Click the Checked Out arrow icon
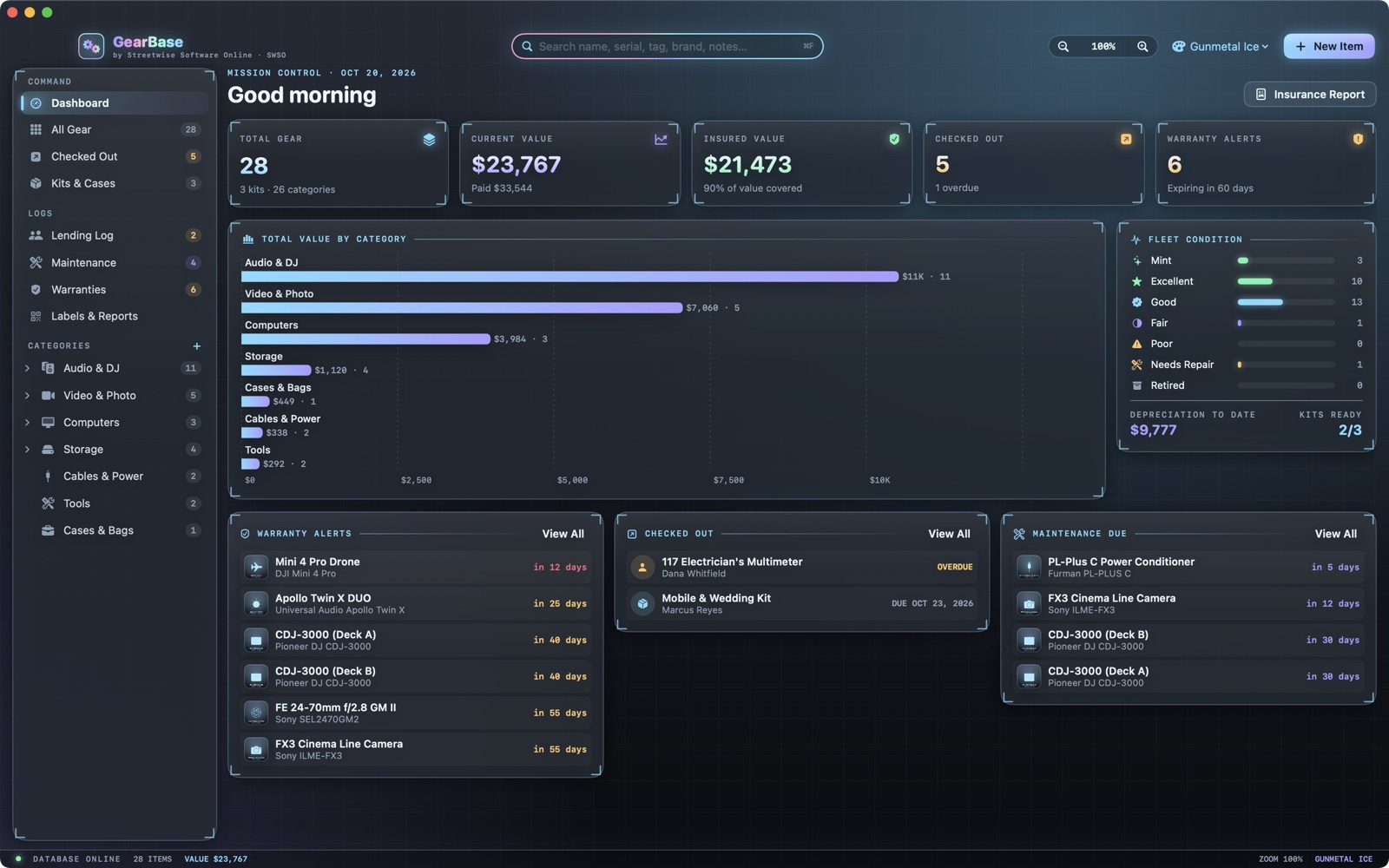This screenshot has width=1389, height=868. coord(1126,139)
